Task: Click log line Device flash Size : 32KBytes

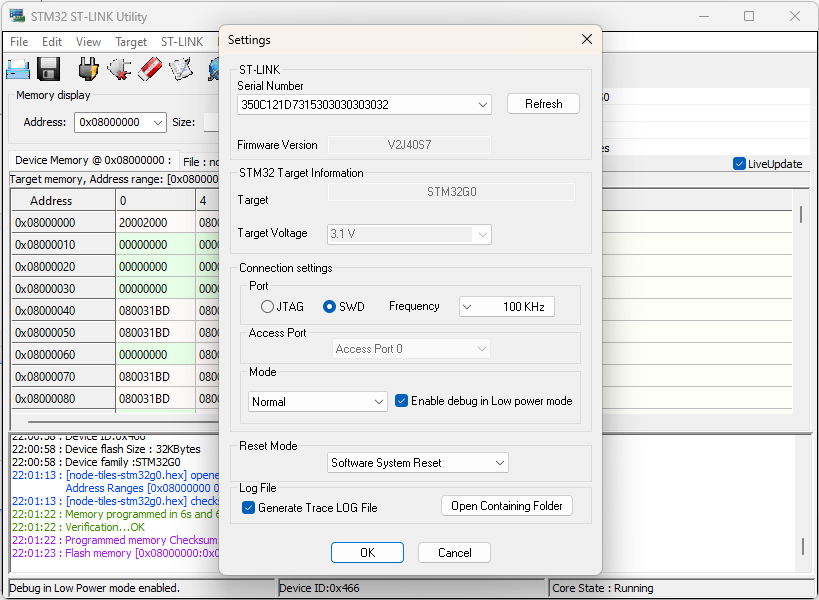Action: [106, 449]
